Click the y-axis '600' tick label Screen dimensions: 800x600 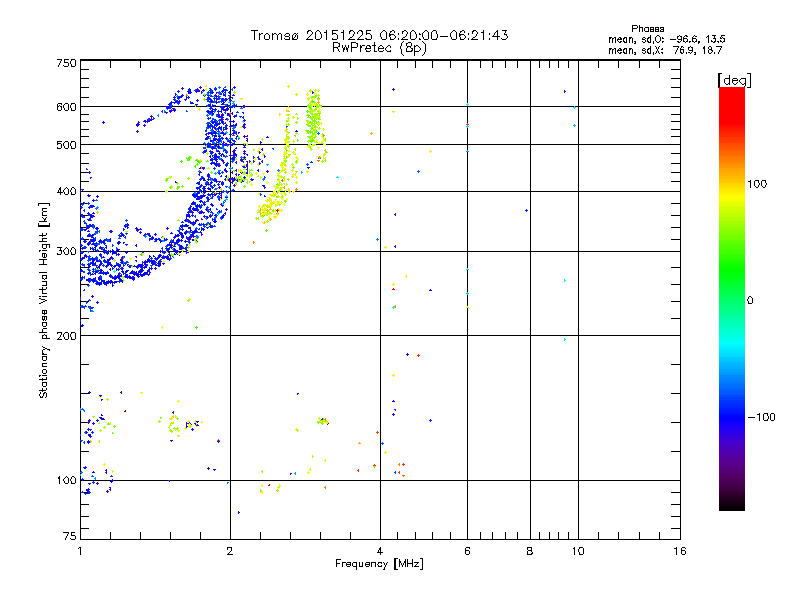[x=66, y=107]
